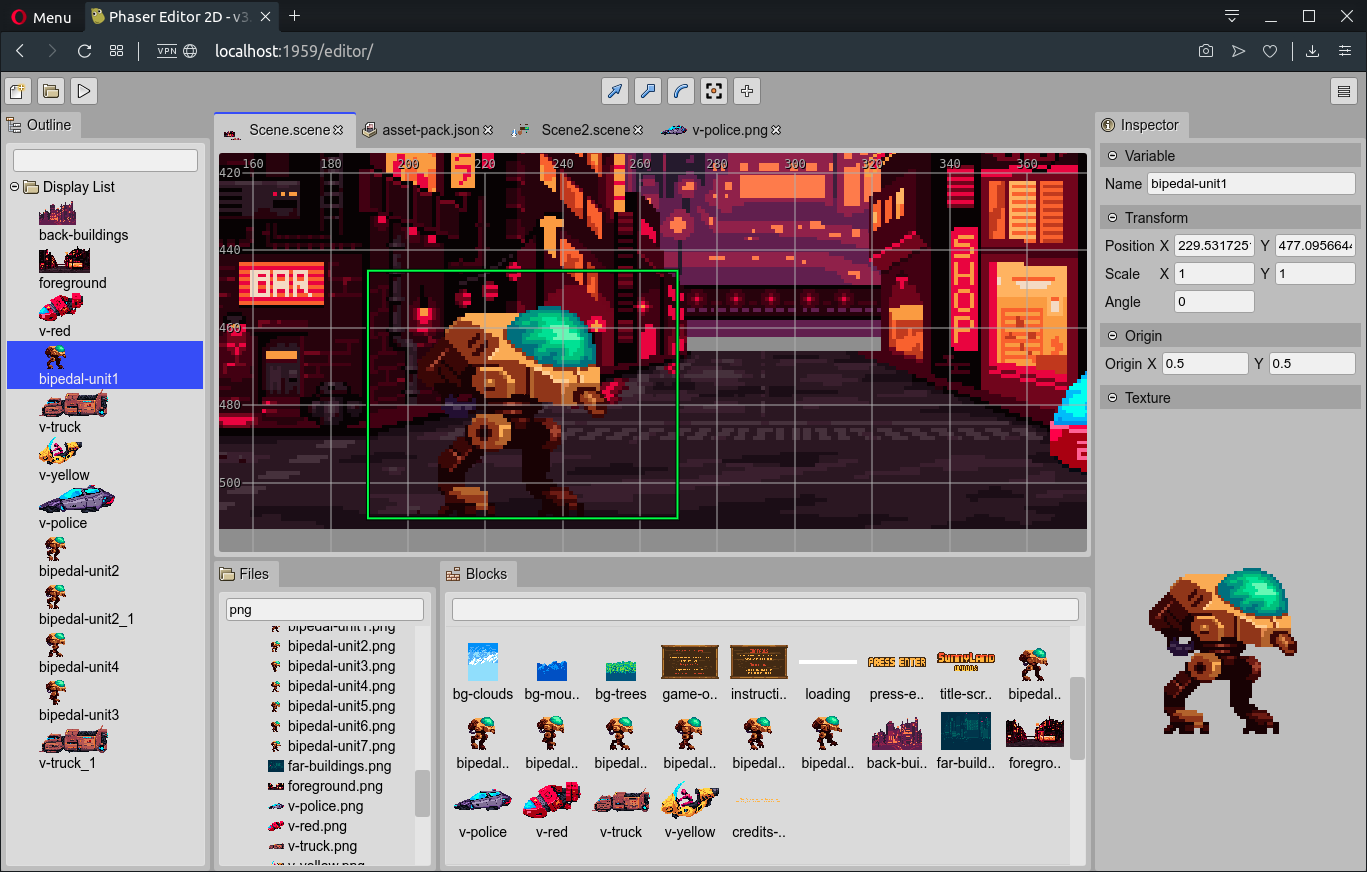Open the hamburger menu in editor toolbar
This screenshot has width=1367, height=872.
[1344, 91]
